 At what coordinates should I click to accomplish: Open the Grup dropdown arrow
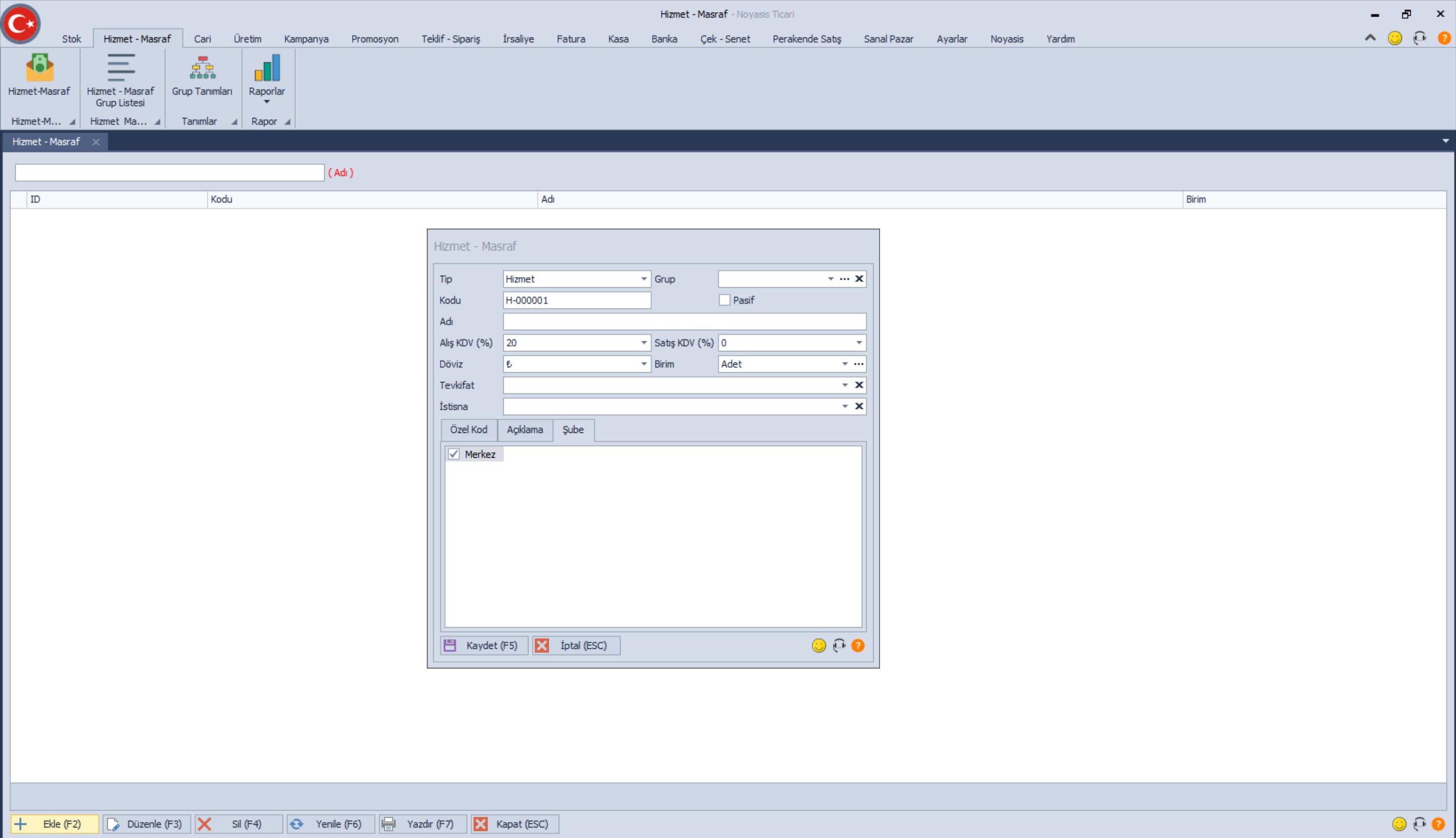830,279
